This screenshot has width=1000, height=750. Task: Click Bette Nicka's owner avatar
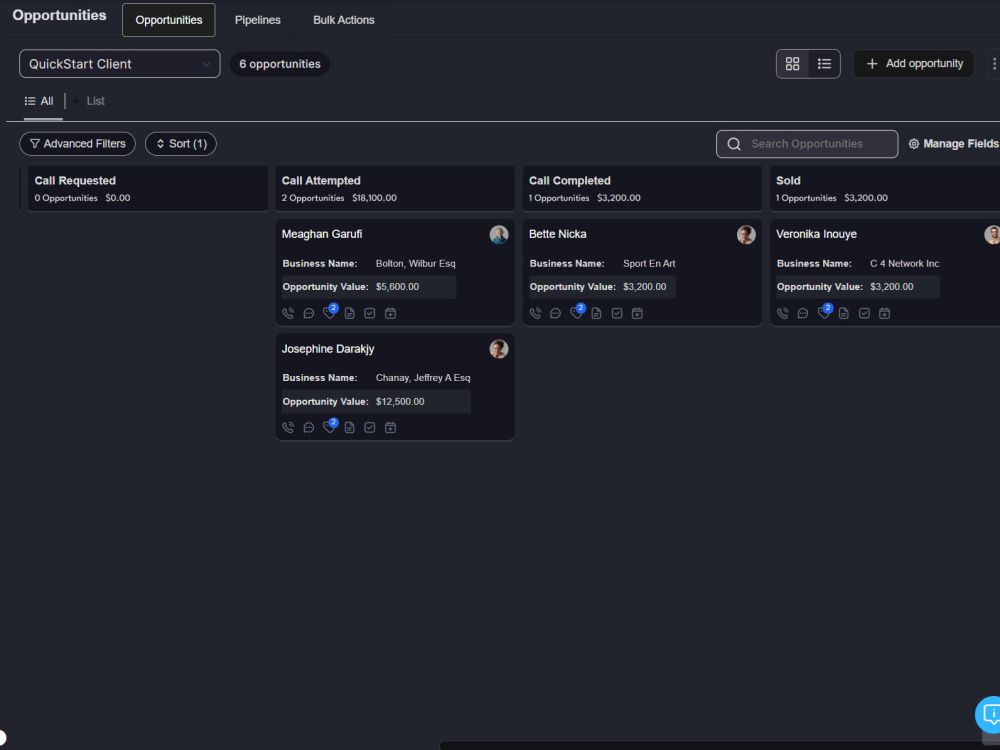pos(746,234)
